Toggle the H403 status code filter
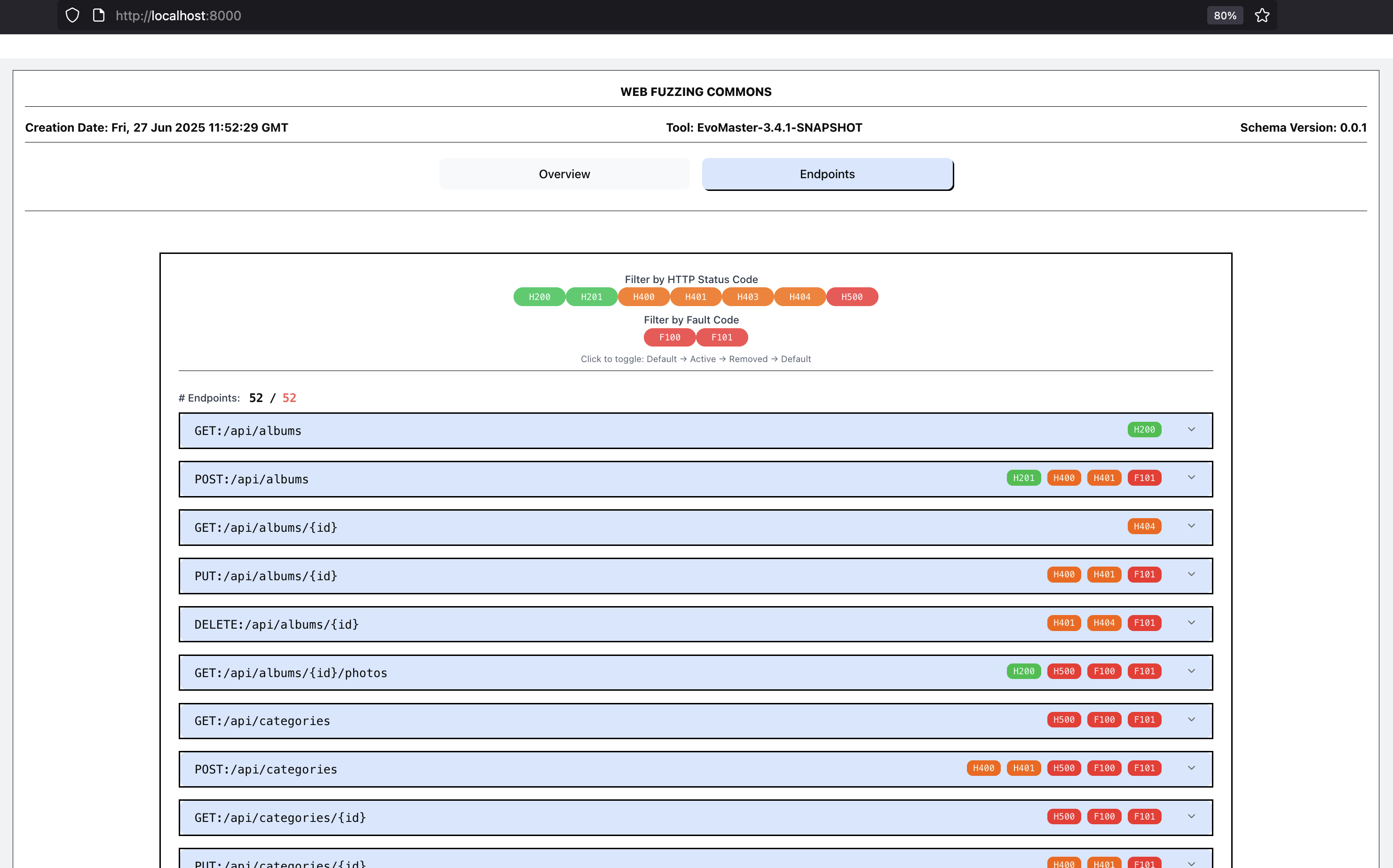The height and width of the screenshot is (868, 1393). coord(748,297)
